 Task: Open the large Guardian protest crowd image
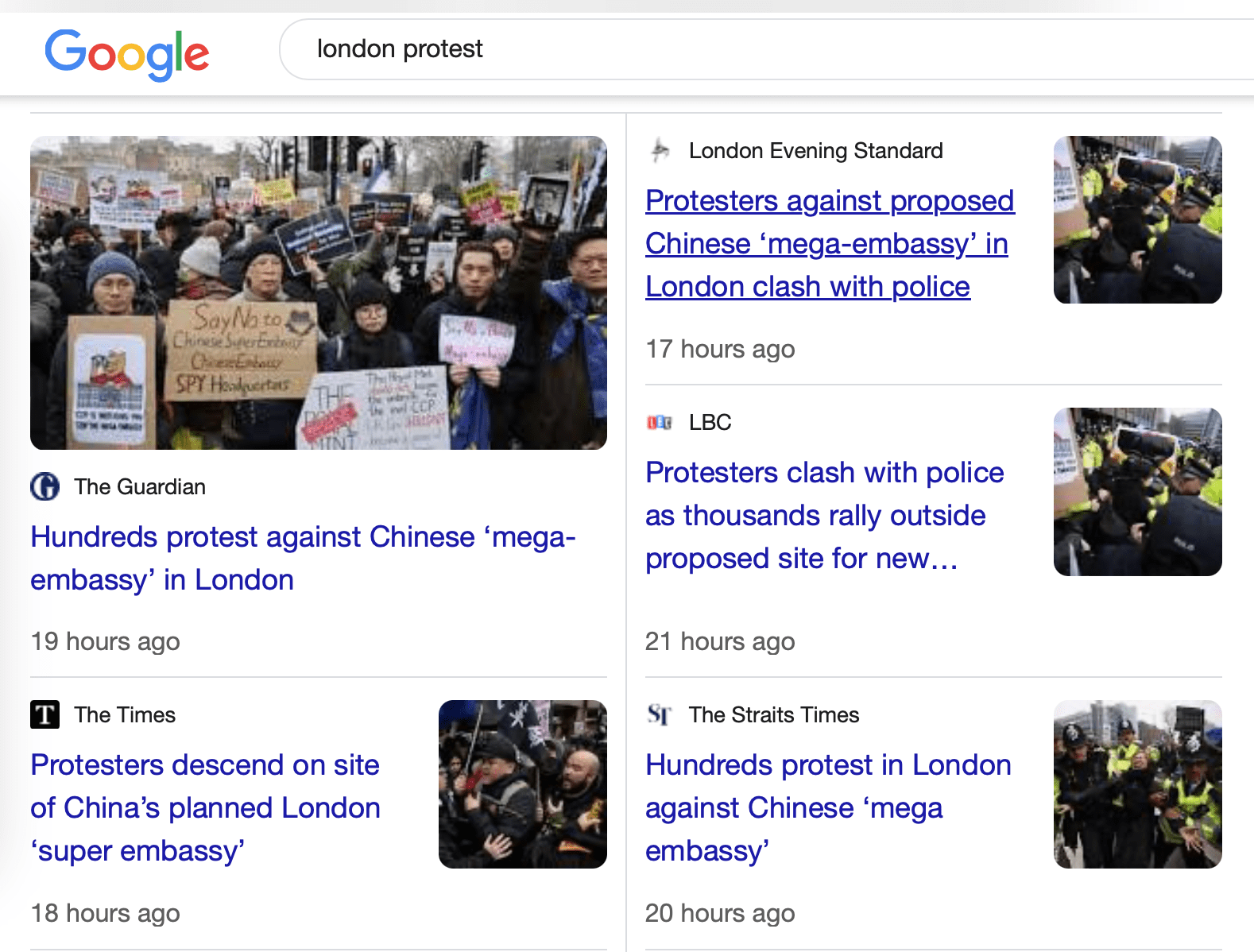point(318,292)
